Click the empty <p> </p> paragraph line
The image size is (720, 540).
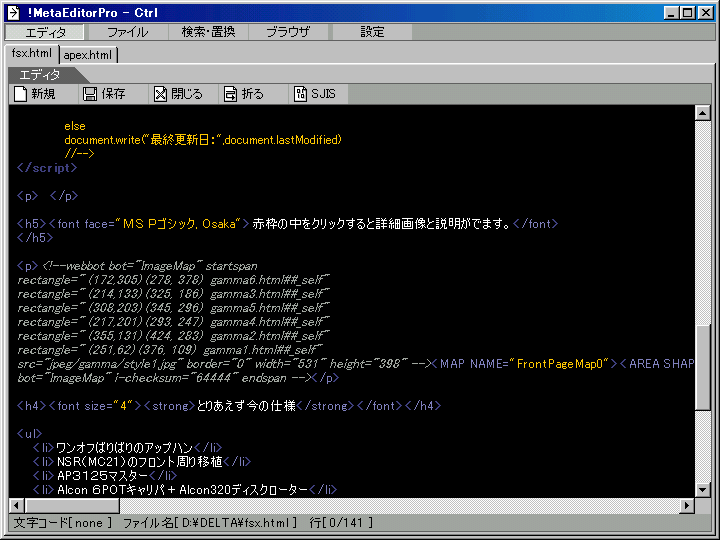point(47,196)
